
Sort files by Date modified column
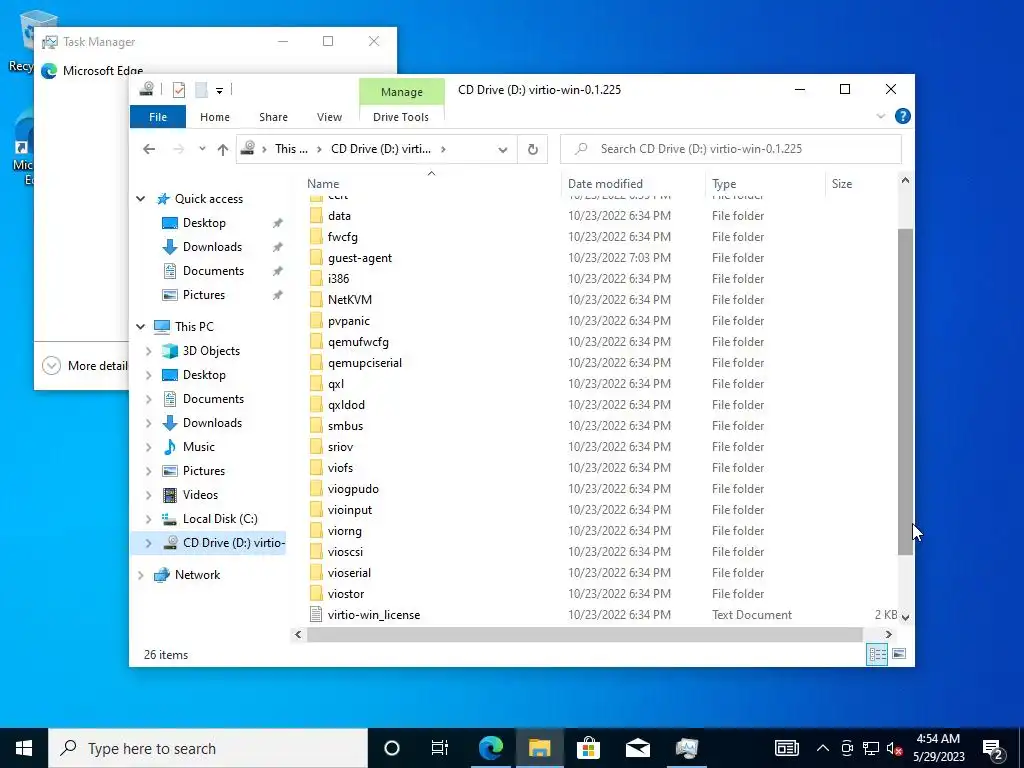[x=605, y=184]
